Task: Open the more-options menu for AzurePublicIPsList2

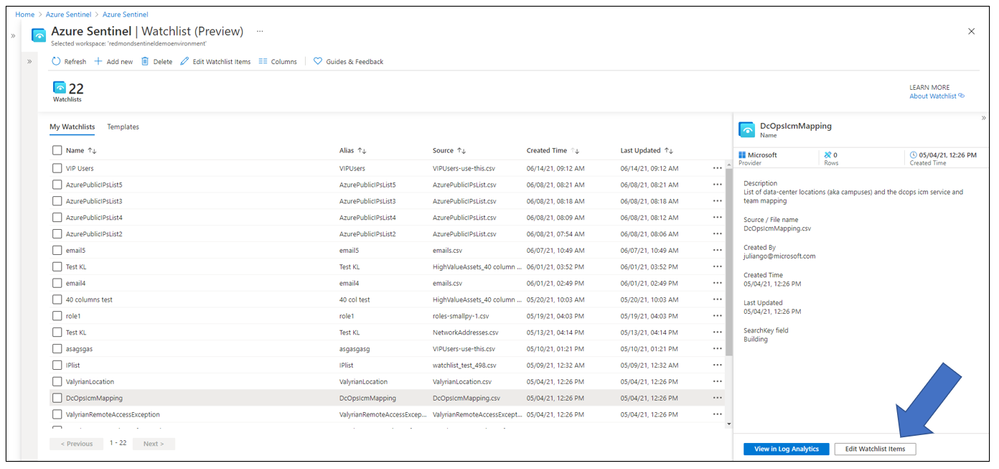Action: (718, 234)
